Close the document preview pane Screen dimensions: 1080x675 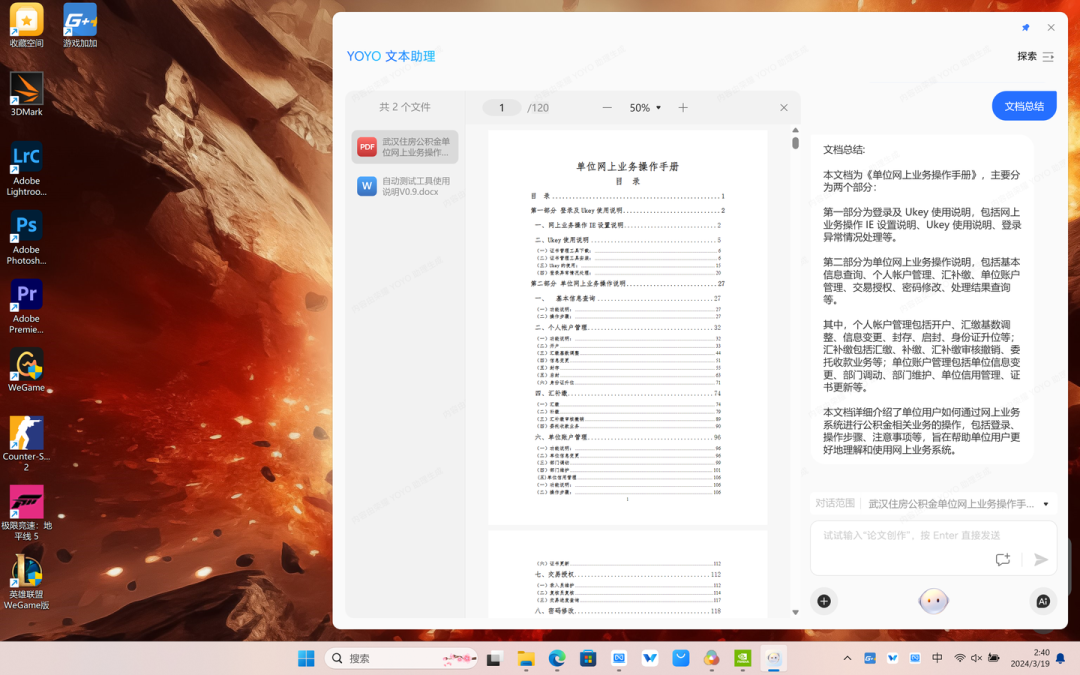coord(784,107)
